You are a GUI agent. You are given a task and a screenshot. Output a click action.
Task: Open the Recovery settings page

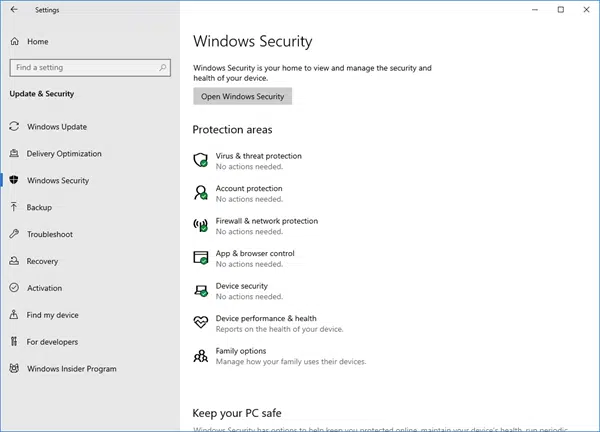[42, 262]
